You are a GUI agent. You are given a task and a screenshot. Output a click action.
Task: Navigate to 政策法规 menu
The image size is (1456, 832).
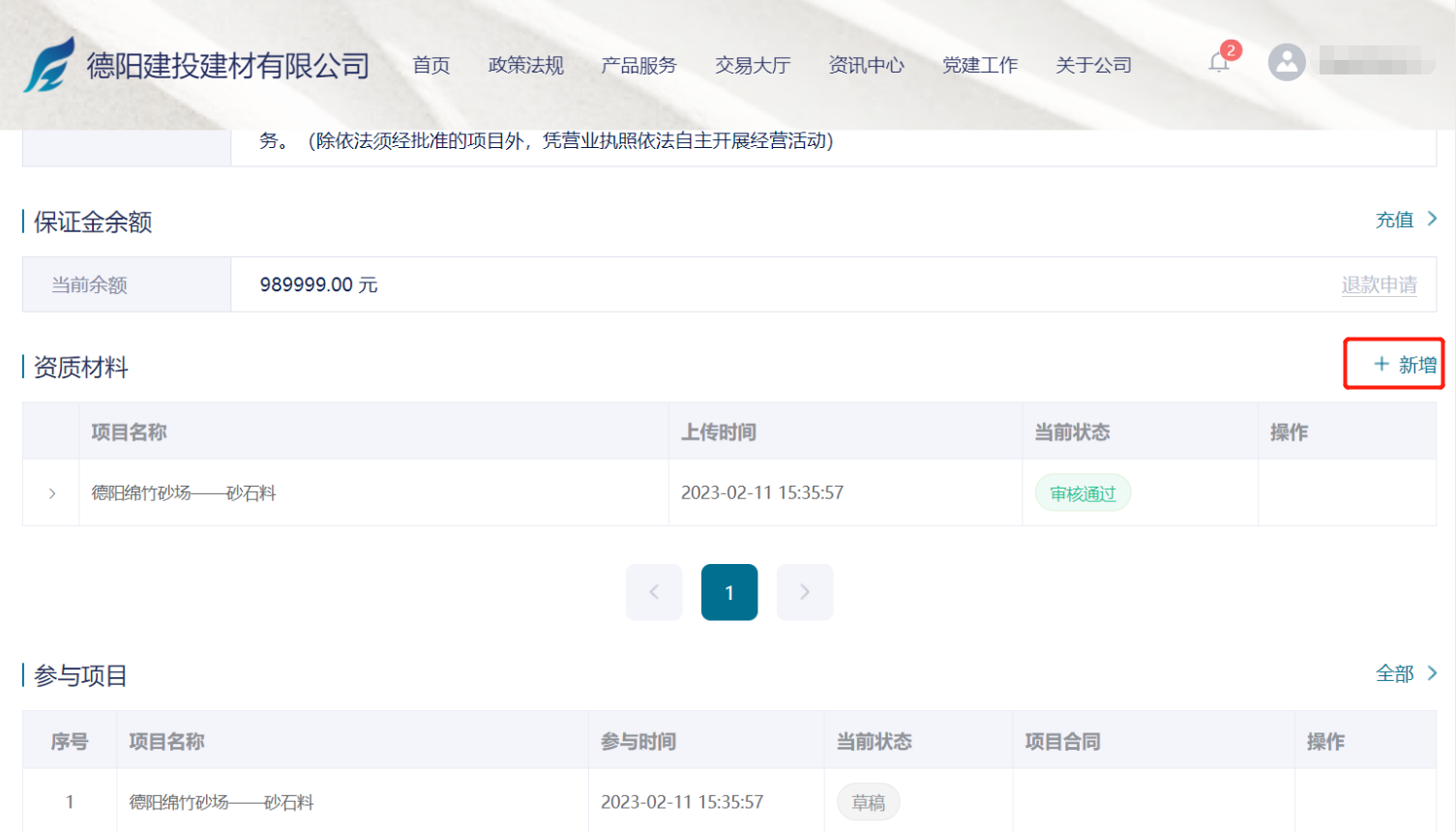click(x=525, y=65)
